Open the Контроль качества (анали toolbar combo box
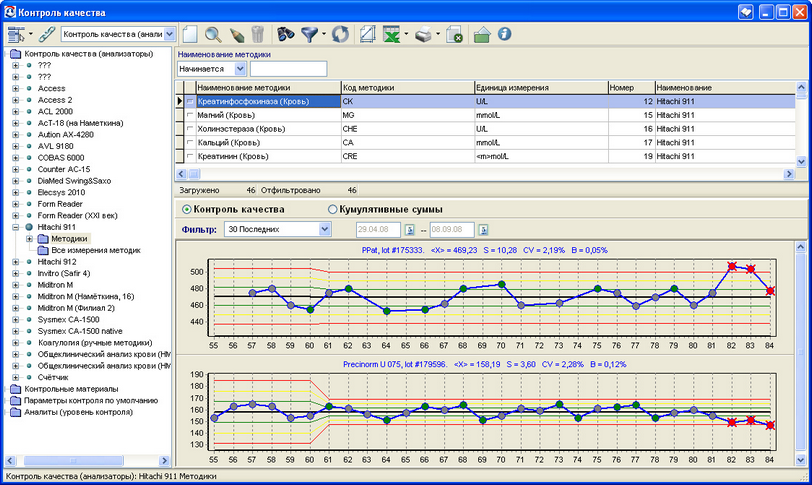The width and height of the screenshot is (812, 485). point(169,34)
